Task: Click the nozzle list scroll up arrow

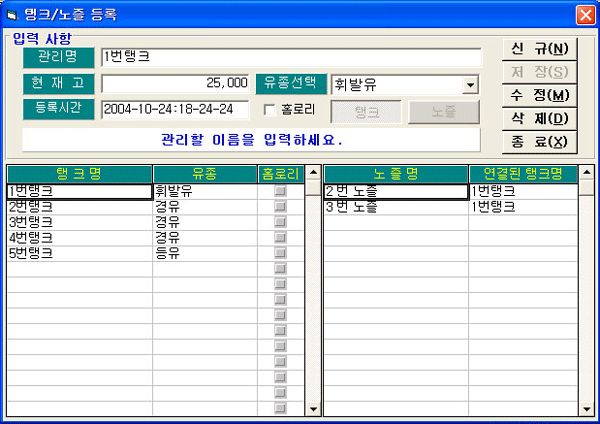Action: coord(587,173)
